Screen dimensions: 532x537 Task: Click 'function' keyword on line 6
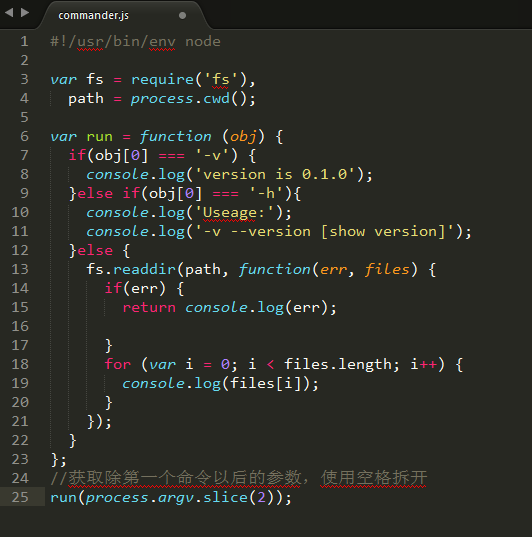coord(176,136)
